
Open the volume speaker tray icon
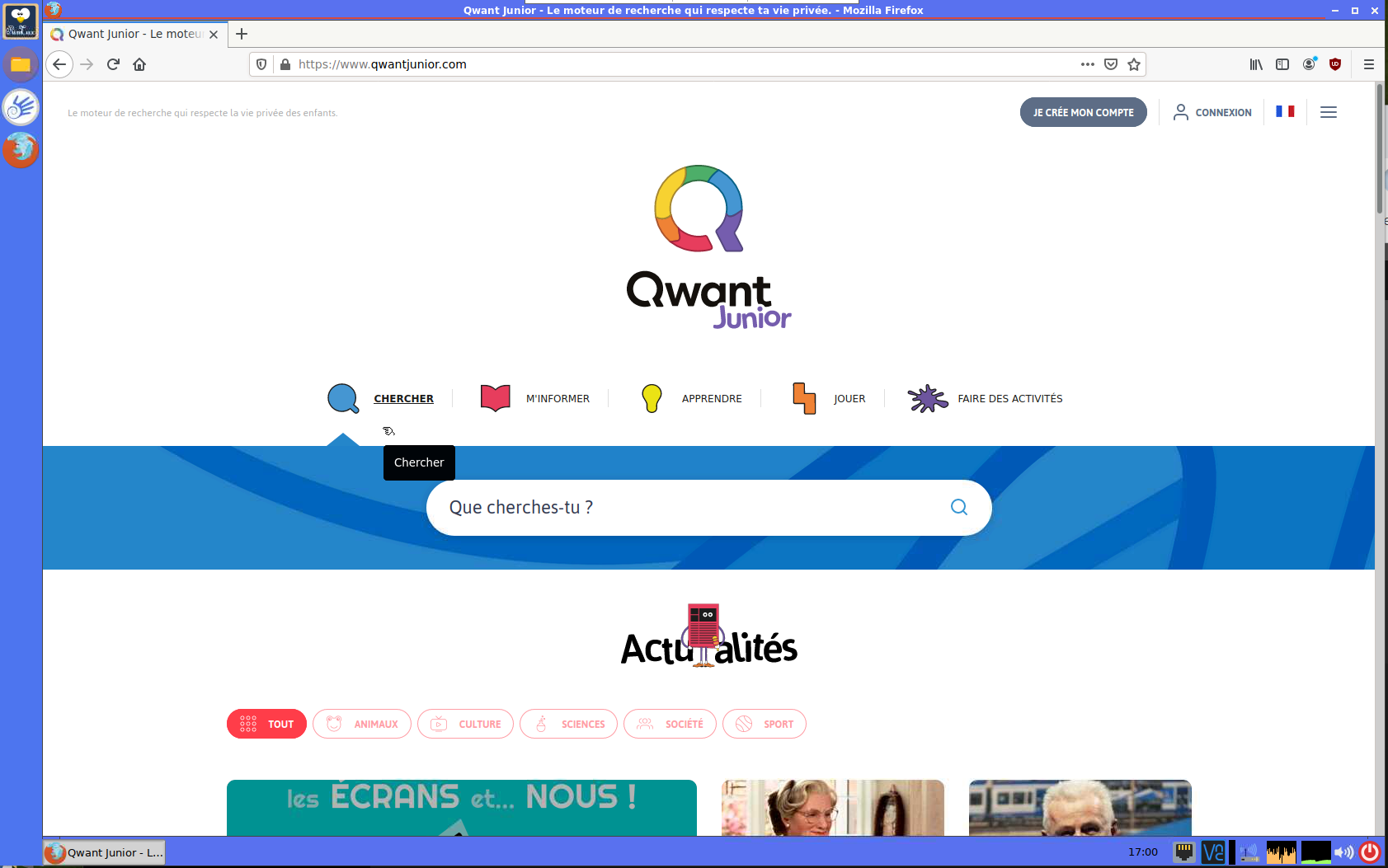[1343, 852]
